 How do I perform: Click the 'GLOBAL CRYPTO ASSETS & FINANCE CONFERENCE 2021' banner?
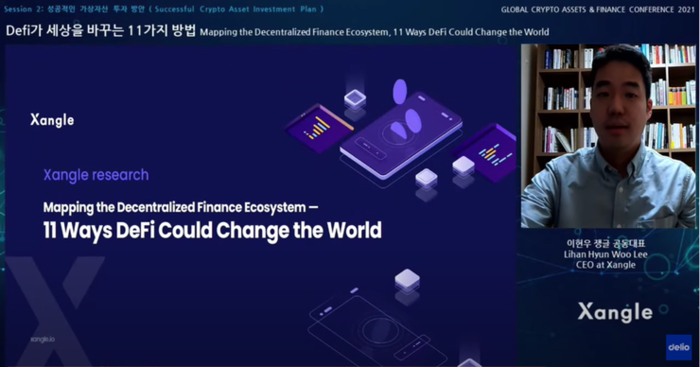tap(597, 9)
